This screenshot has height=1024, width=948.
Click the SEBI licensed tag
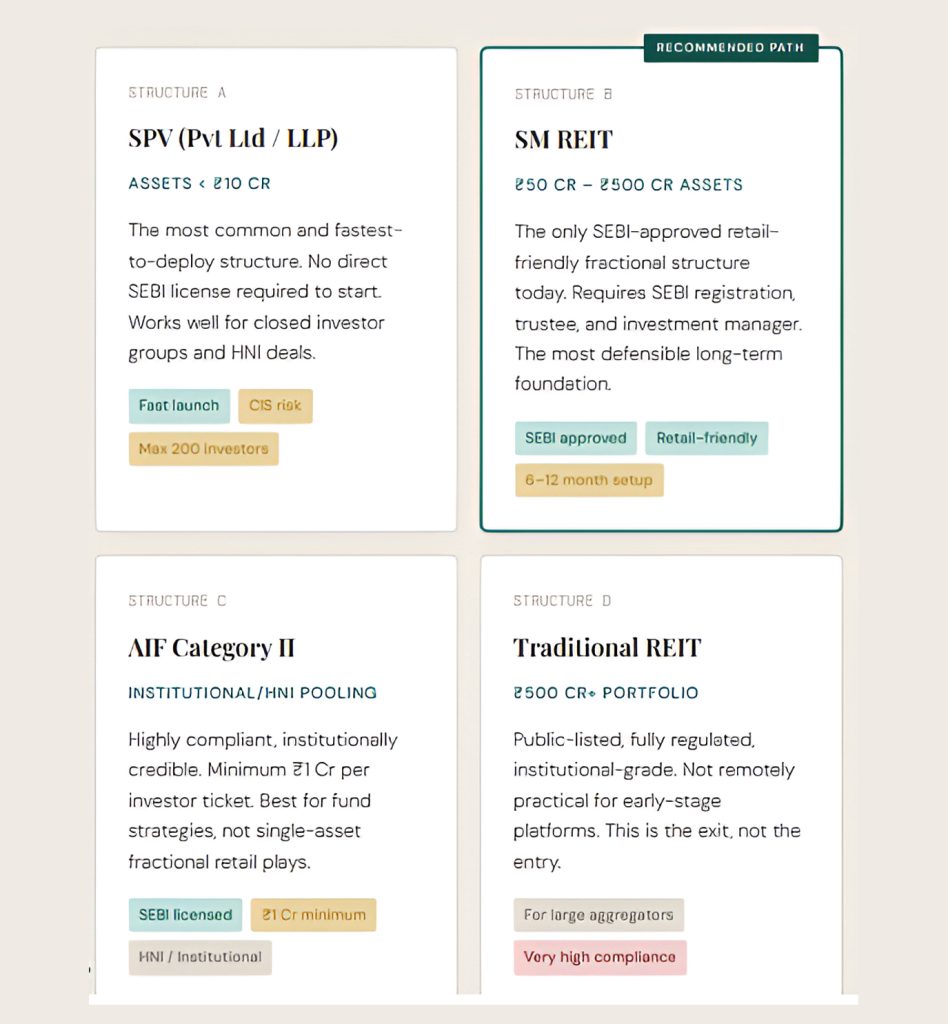tap(185, 915)
